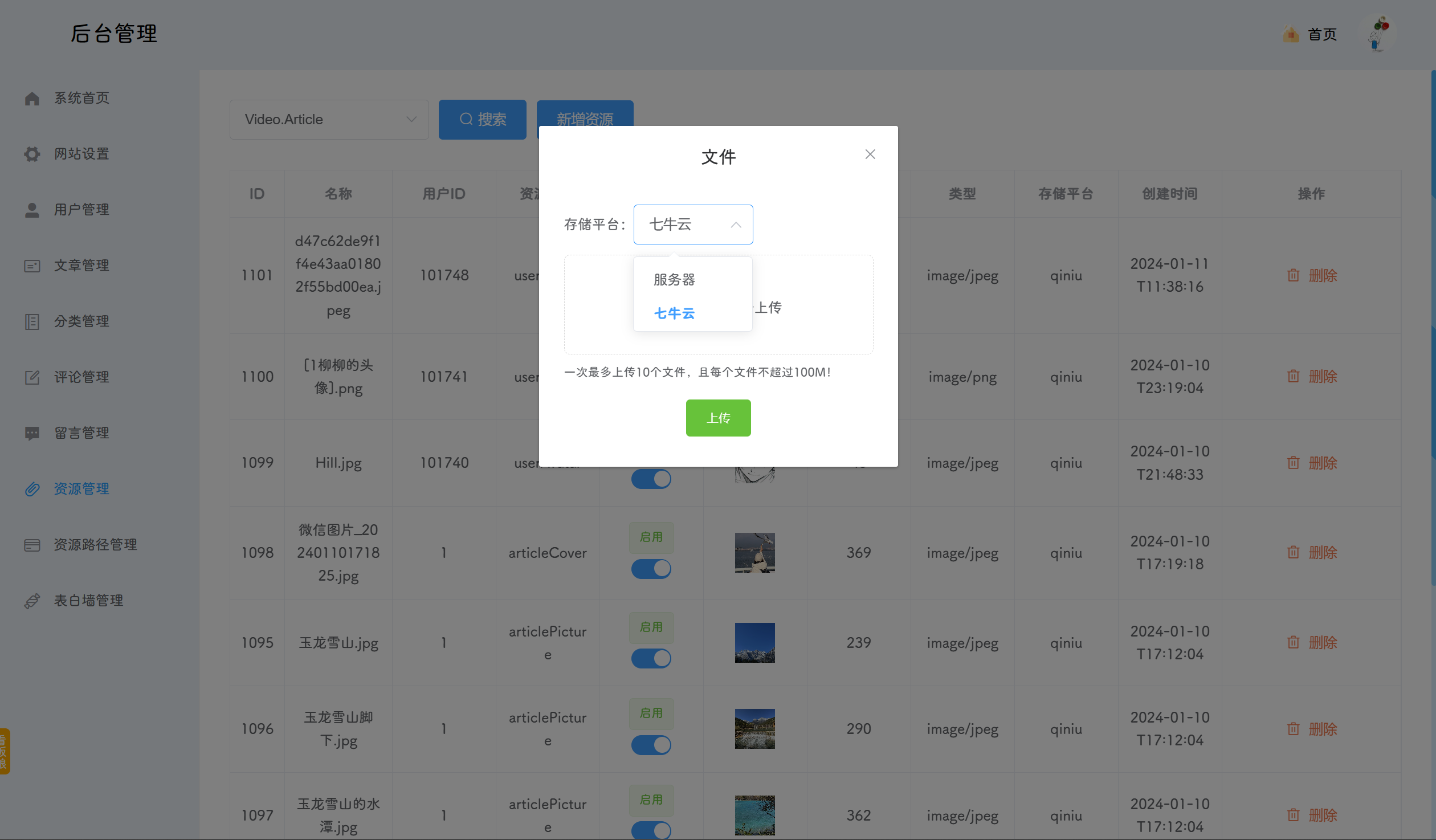Image resolution: width=1436 pixels, height=840 pixels.
Task: Click the 文章管理 article icon
Action: coord(32,265)
